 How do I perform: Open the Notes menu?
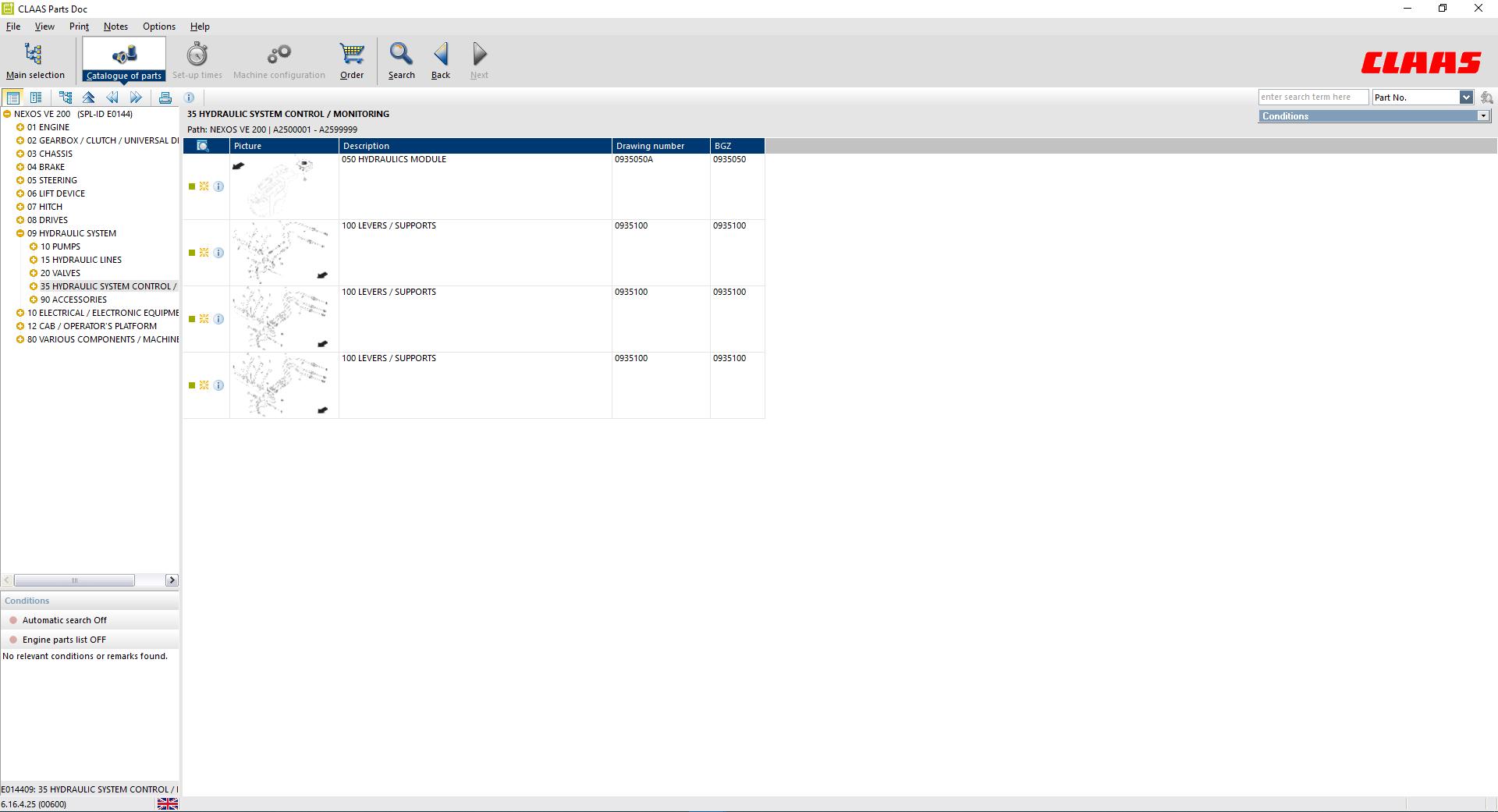click(x=115, y=27)
